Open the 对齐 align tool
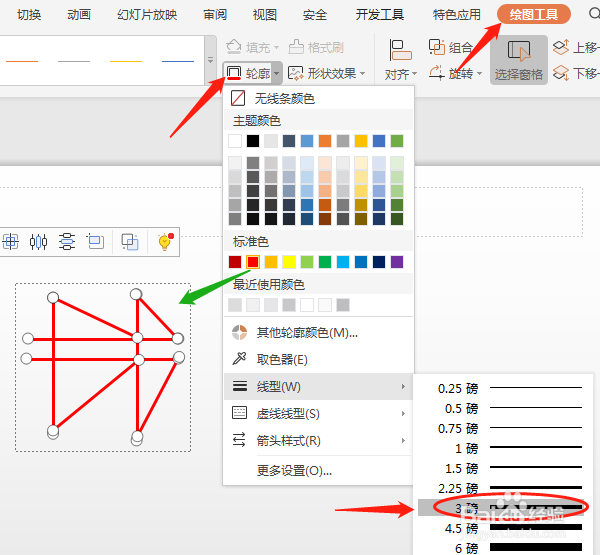Screen dimensions: 600x555 pyautogui.click(x=400, y=60)
